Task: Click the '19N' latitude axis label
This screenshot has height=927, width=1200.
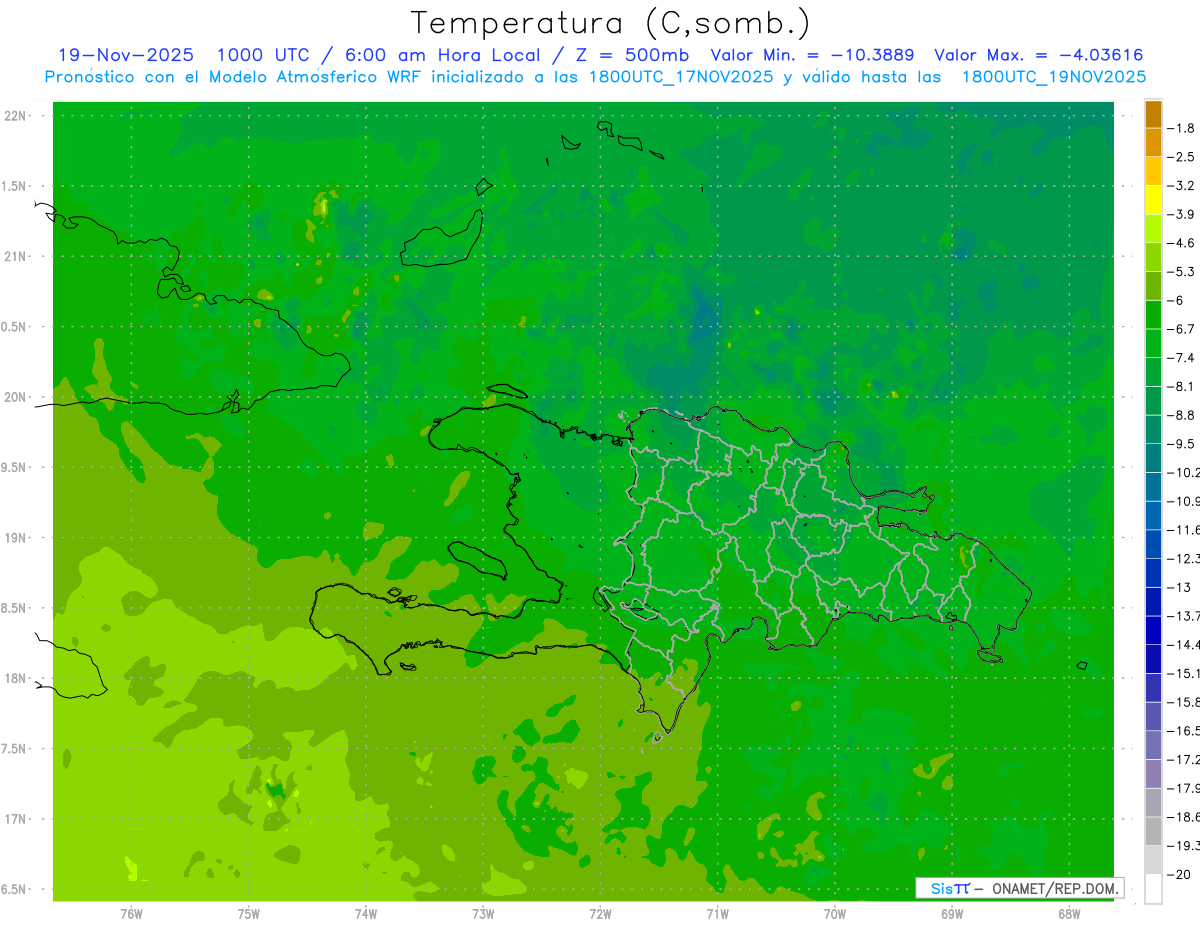Action: point(15,538)
